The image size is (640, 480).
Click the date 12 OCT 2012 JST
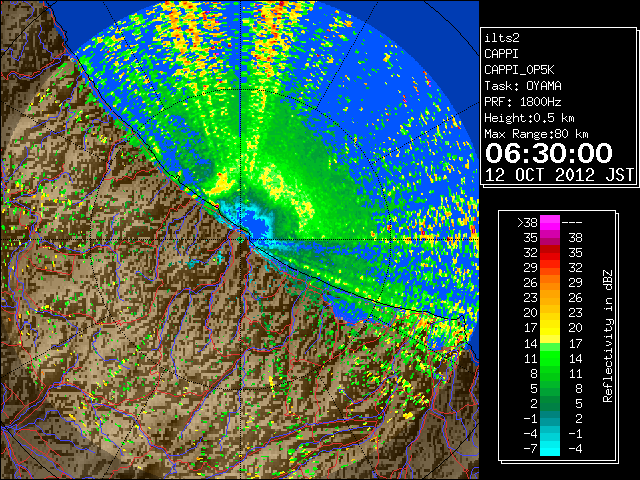click(x=559, y=175)
